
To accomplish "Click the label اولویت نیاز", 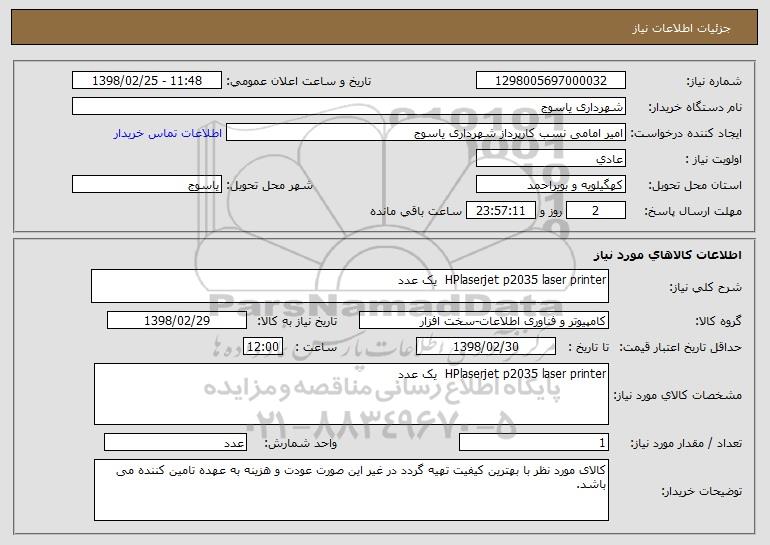I will click(714, 160).
